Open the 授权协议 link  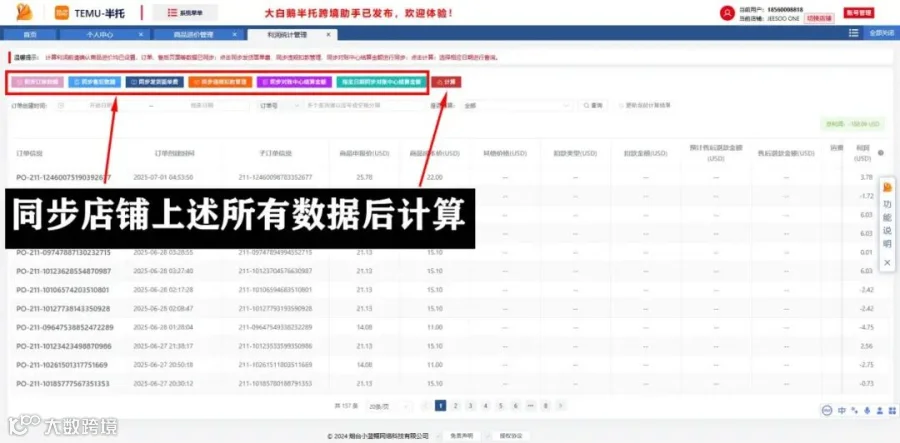(511, 436)
